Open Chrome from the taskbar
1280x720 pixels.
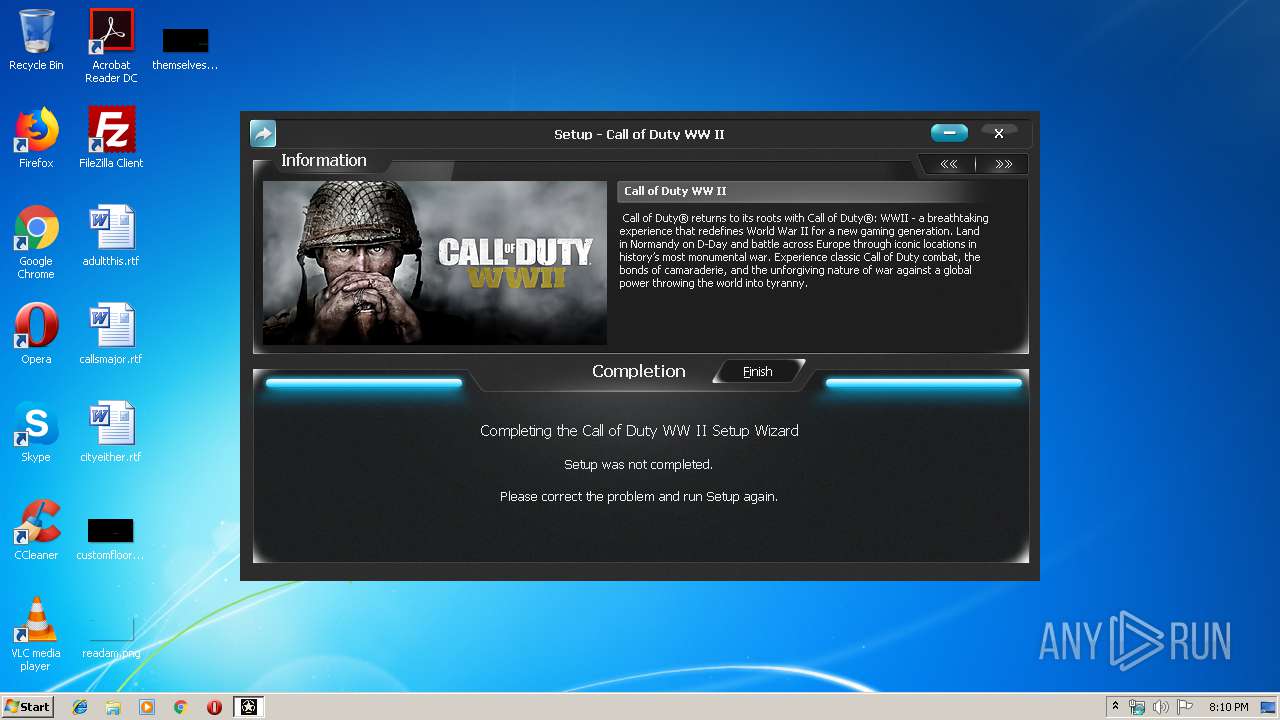coord(181,707)
